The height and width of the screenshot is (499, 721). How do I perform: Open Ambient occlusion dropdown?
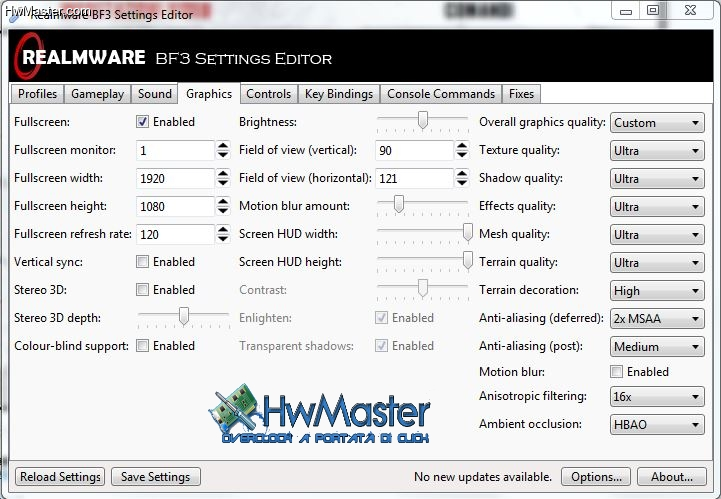657,424
